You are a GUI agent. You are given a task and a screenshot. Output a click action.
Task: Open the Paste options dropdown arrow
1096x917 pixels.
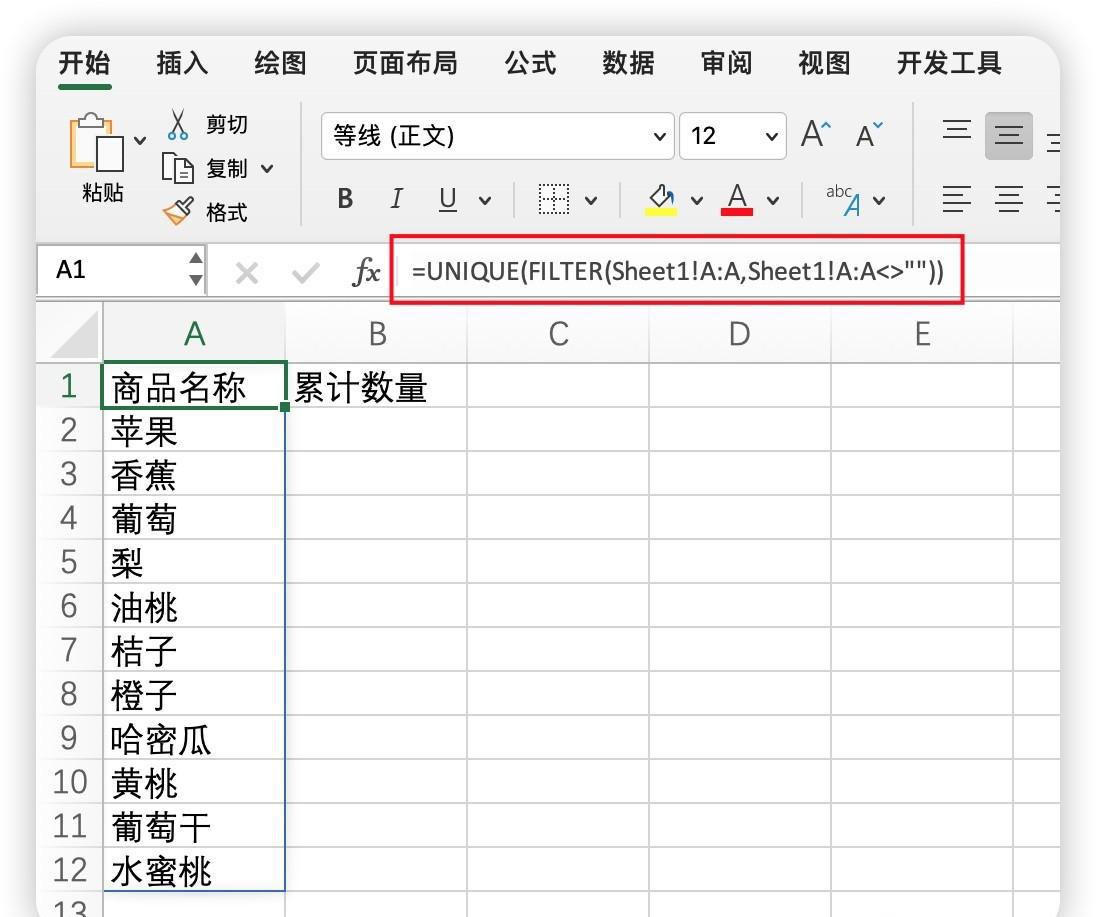click(x=140, y=140)
